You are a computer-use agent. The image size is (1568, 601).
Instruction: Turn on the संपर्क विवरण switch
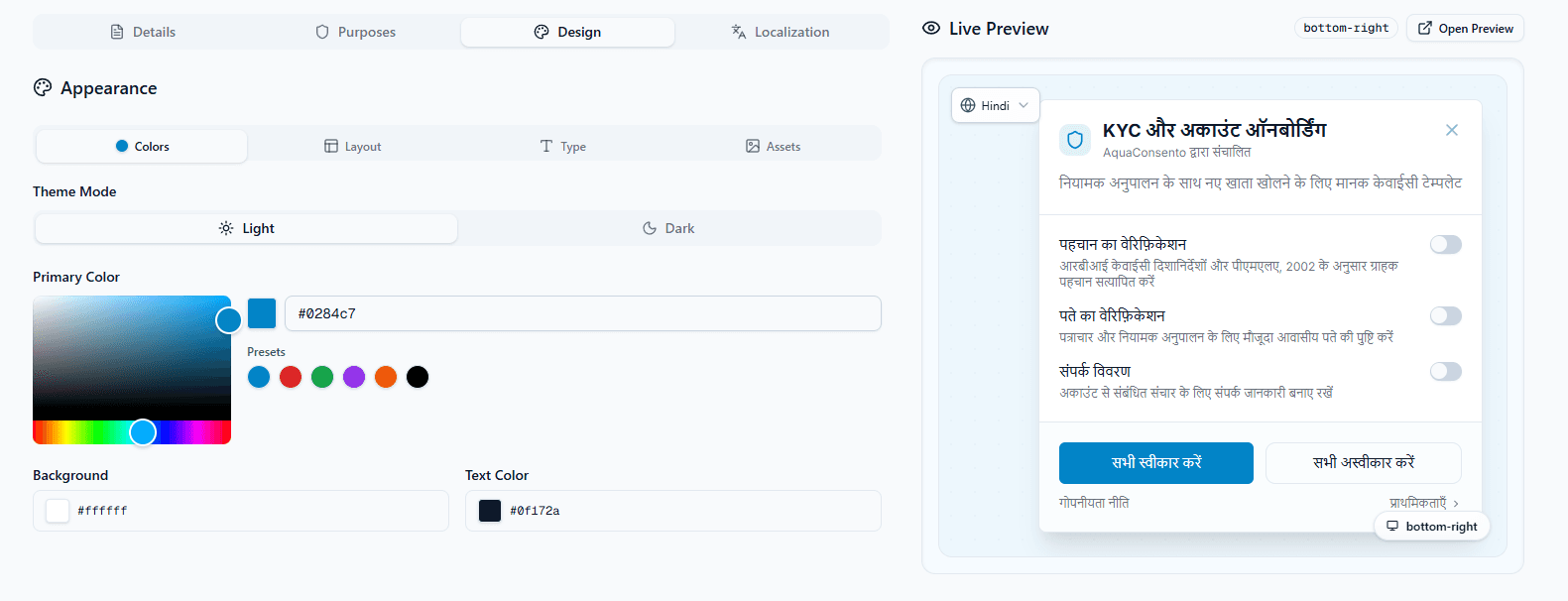click(1445, 372)
